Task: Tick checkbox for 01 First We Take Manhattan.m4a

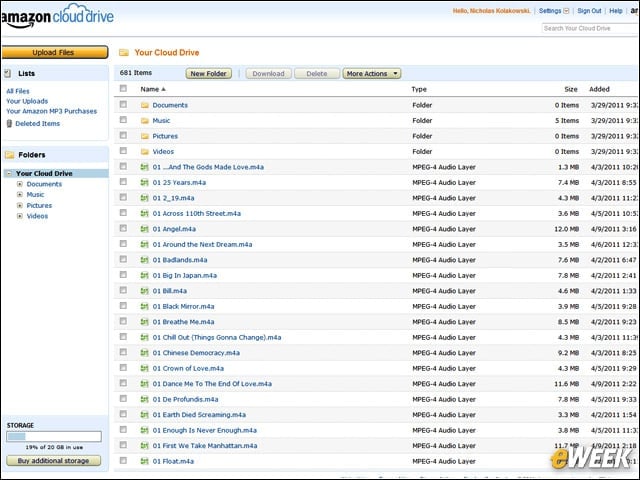Action: [123, 445]
